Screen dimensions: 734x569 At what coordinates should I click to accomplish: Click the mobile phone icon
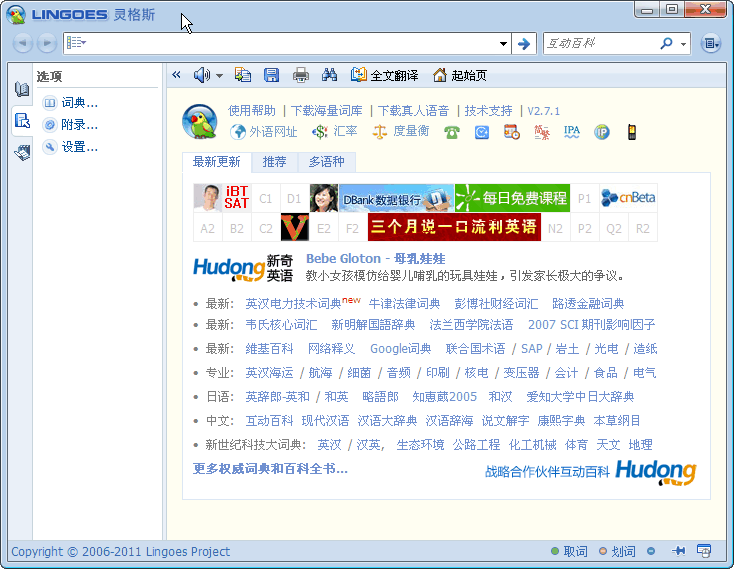(x=632, y=132)
